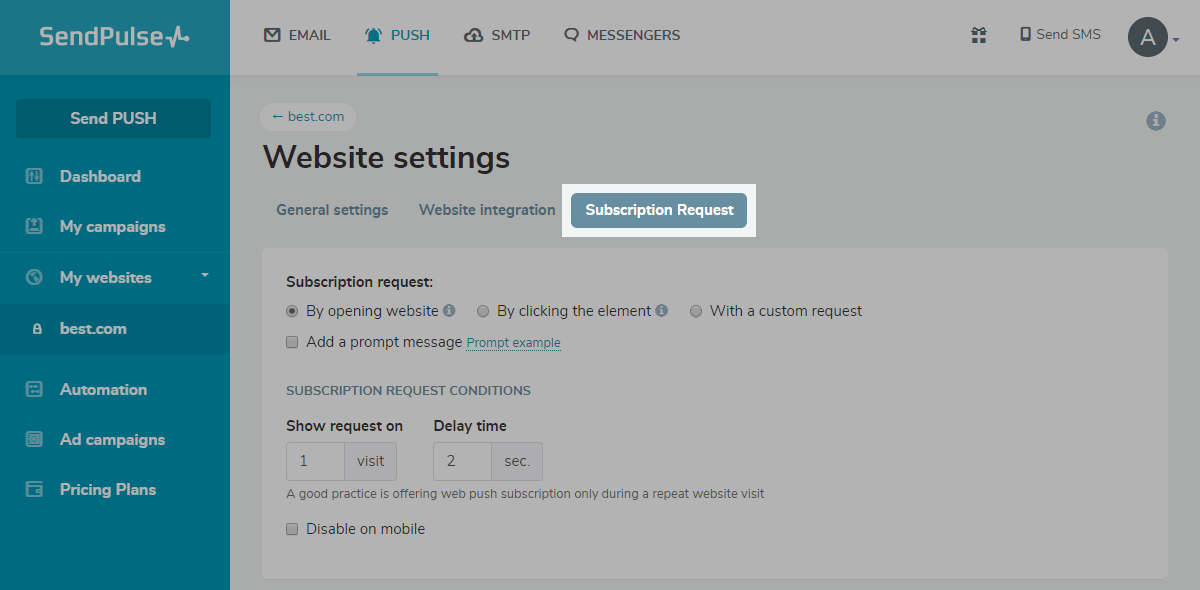Click the gift icon in top bar
The height and width of the screenshot is (590, 1200).
[x=978, y=35]
